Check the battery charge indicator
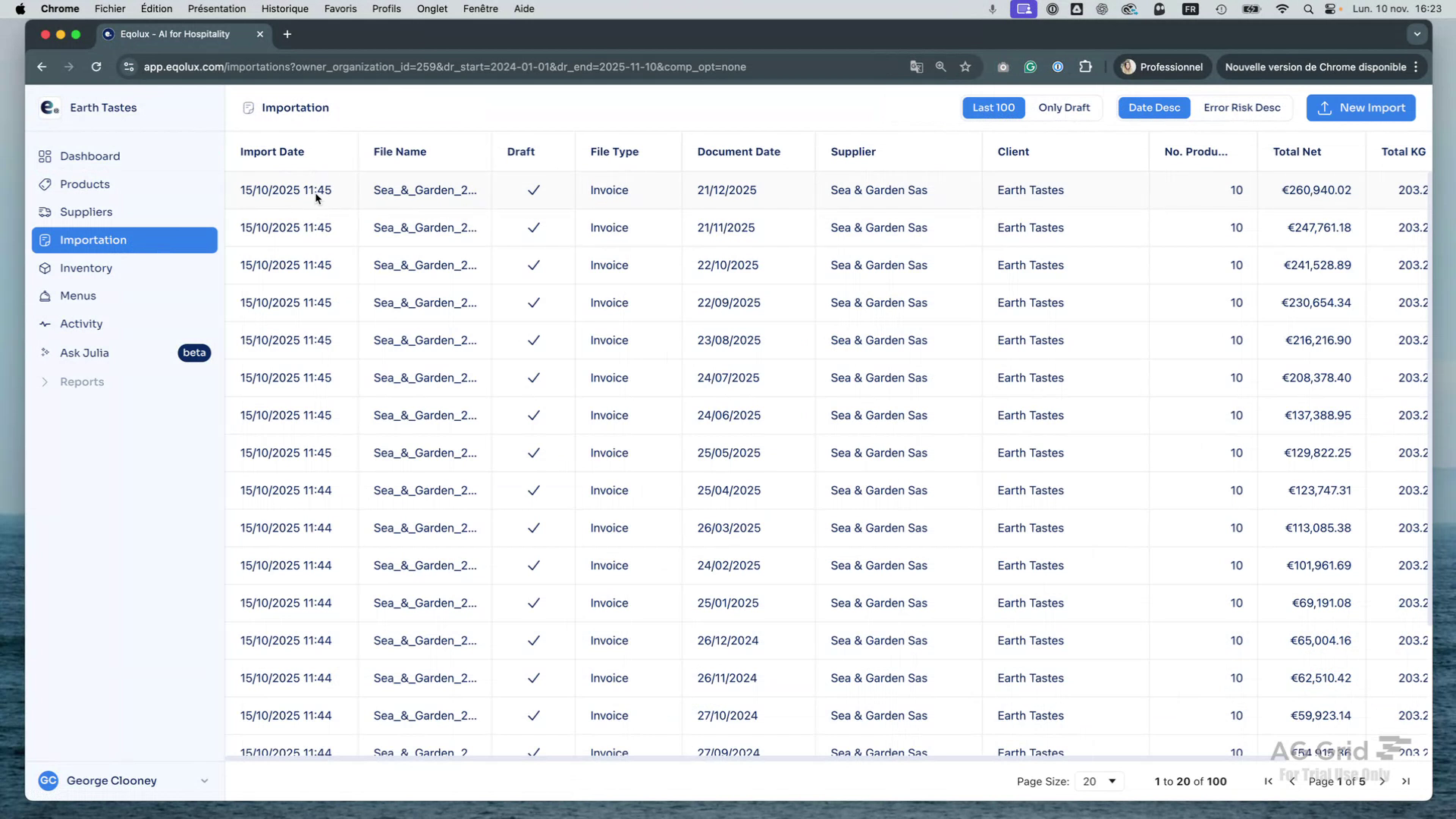Screen dimensions: 1456x819 [1251, 9]
